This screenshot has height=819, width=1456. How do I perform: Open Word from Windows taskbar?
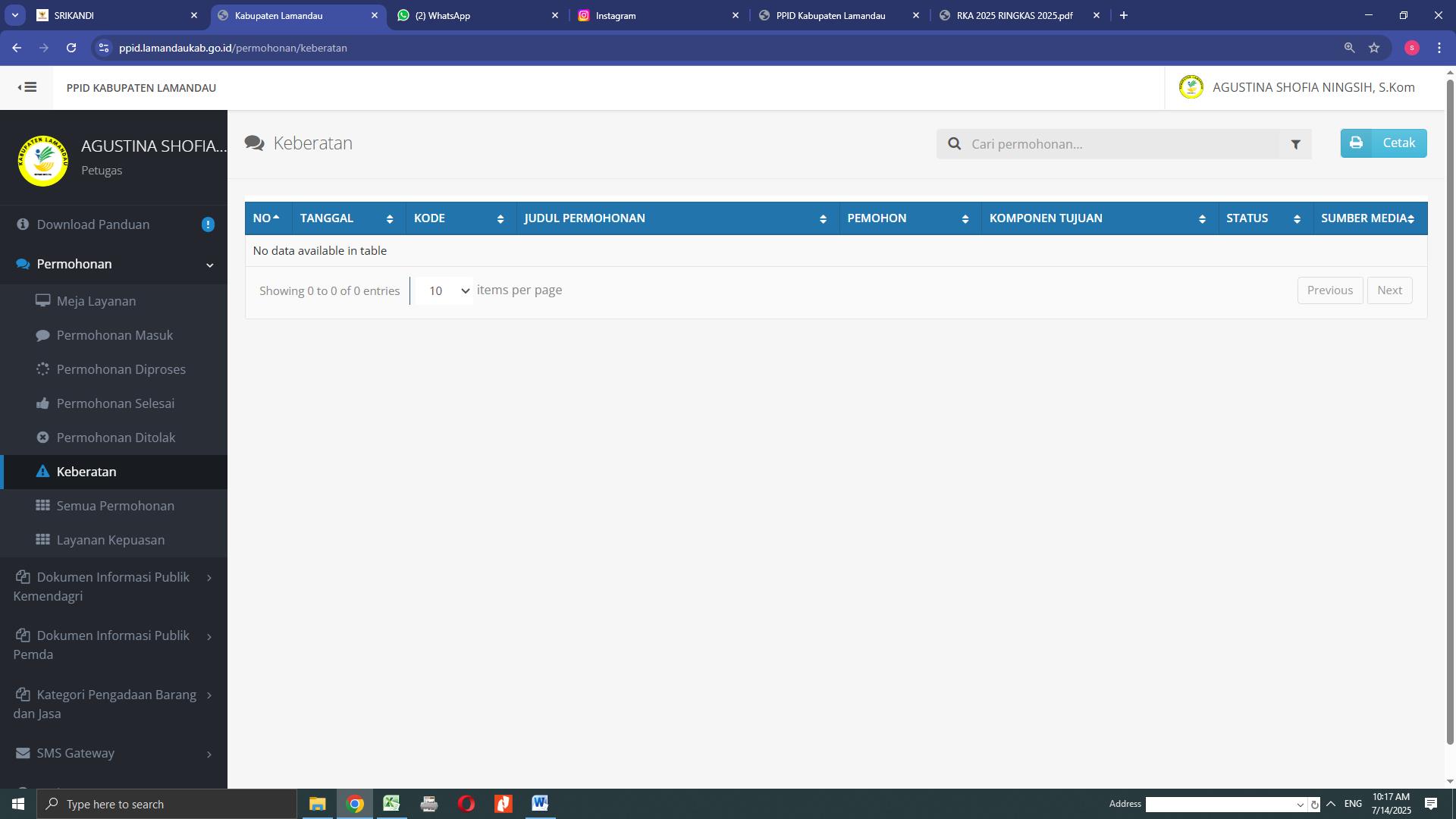[x=540, y=804]
